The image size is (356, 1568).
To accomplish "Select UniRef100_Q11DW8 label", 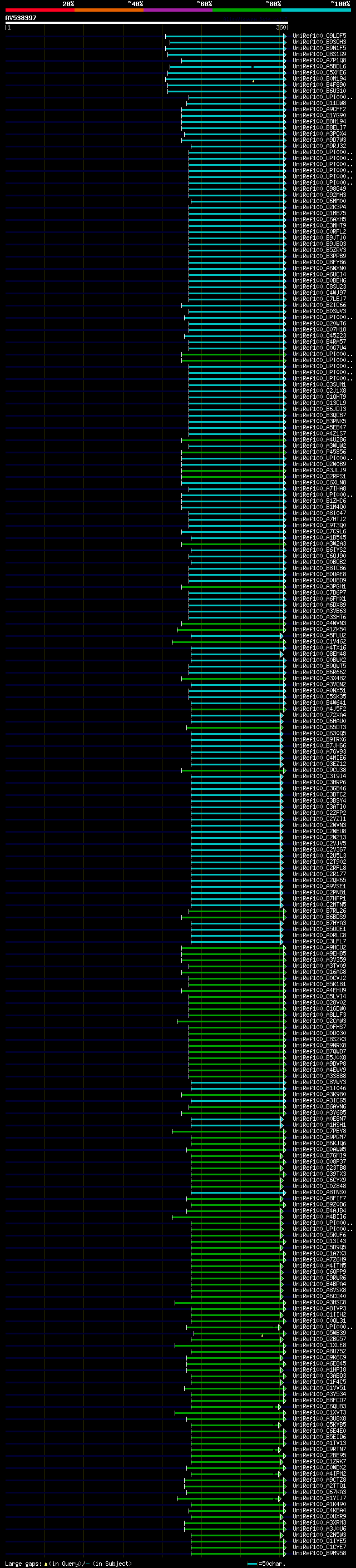I will (x=319, y=103).
